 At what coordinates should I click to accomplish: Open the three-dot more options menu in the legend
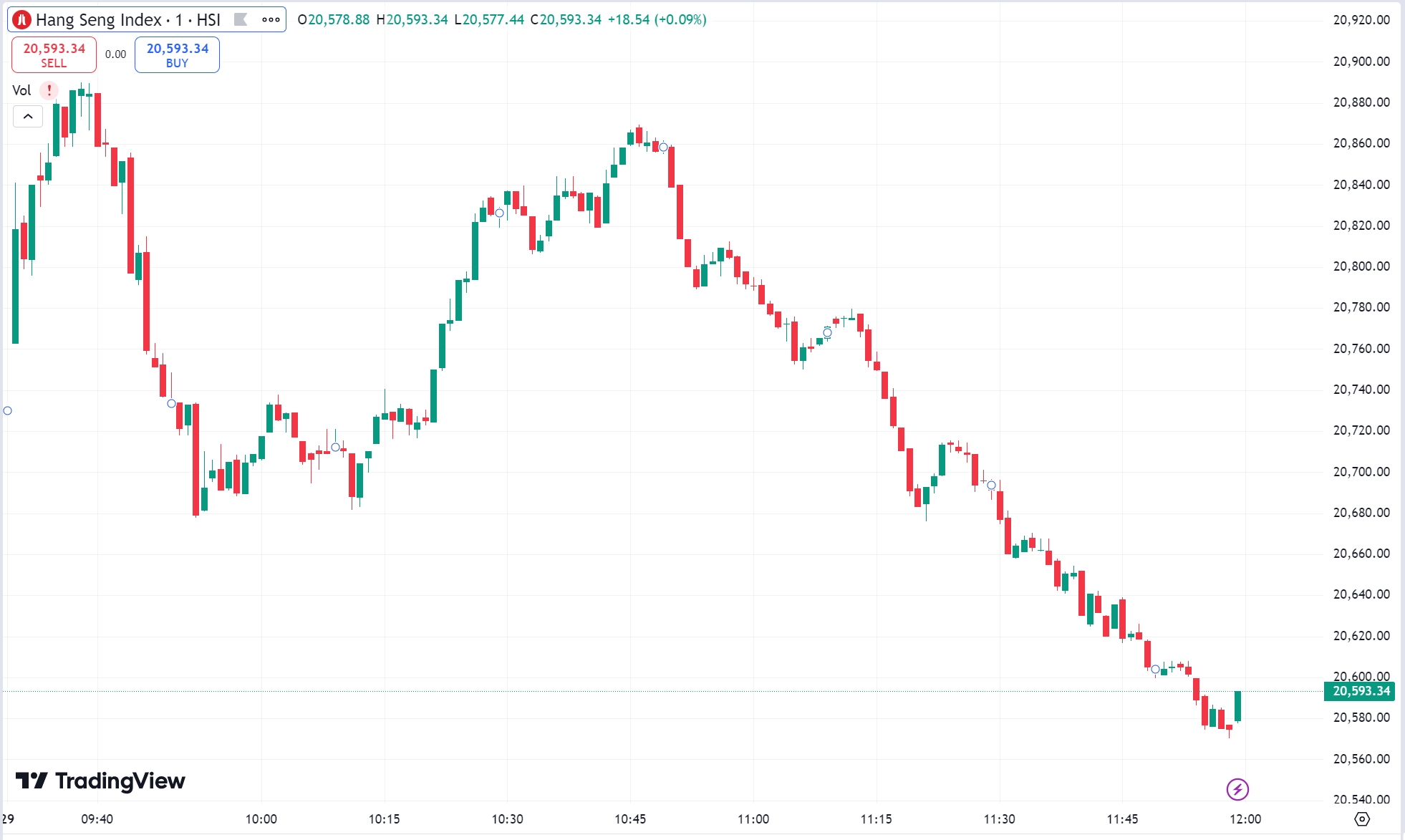point(271,20)
